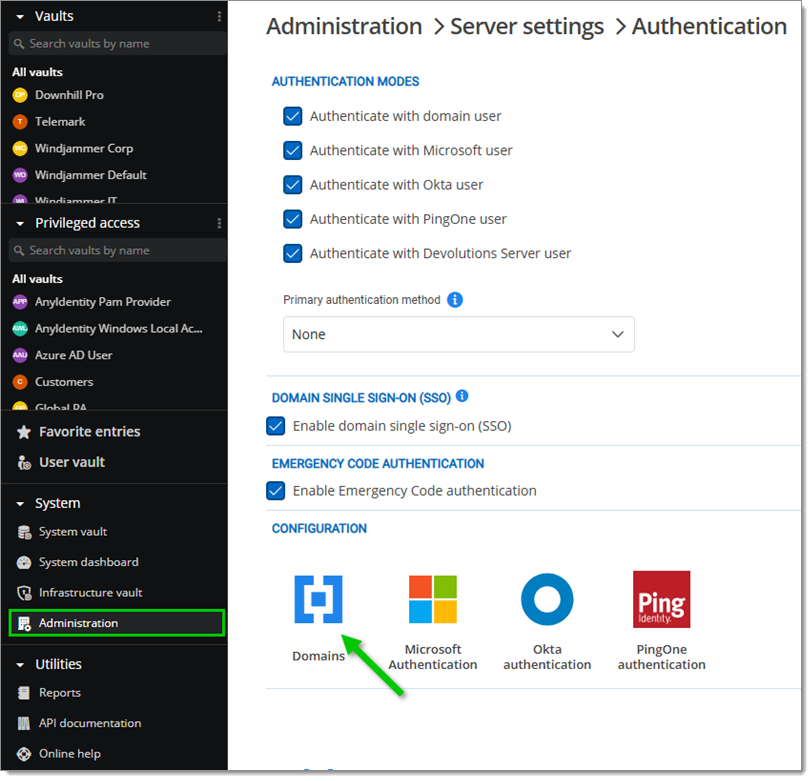The height and width of the screenshot is (781, 812).
Task: Open System dashboard from sidebar
Action: [89, 563]
